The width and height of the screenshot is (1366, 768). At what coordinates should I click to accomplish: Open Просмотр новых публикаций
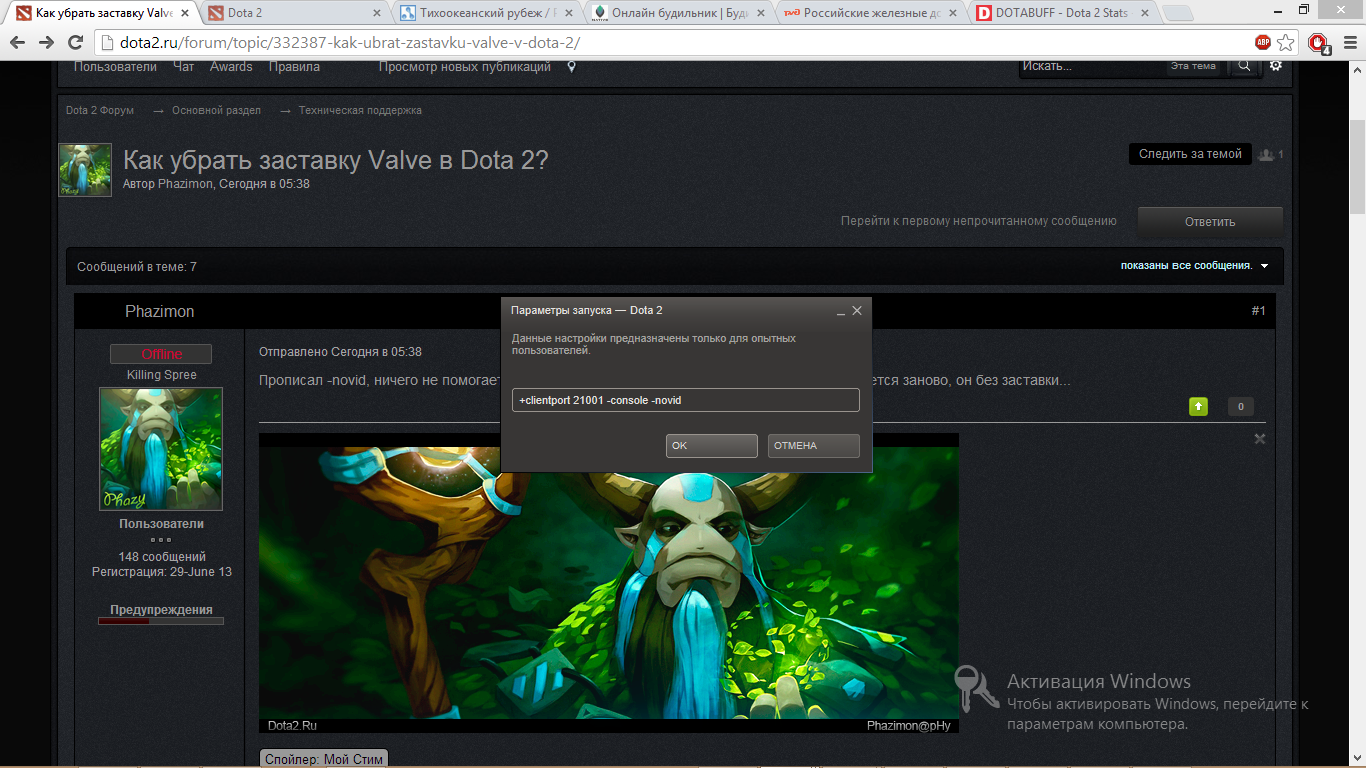pos(465,67)
